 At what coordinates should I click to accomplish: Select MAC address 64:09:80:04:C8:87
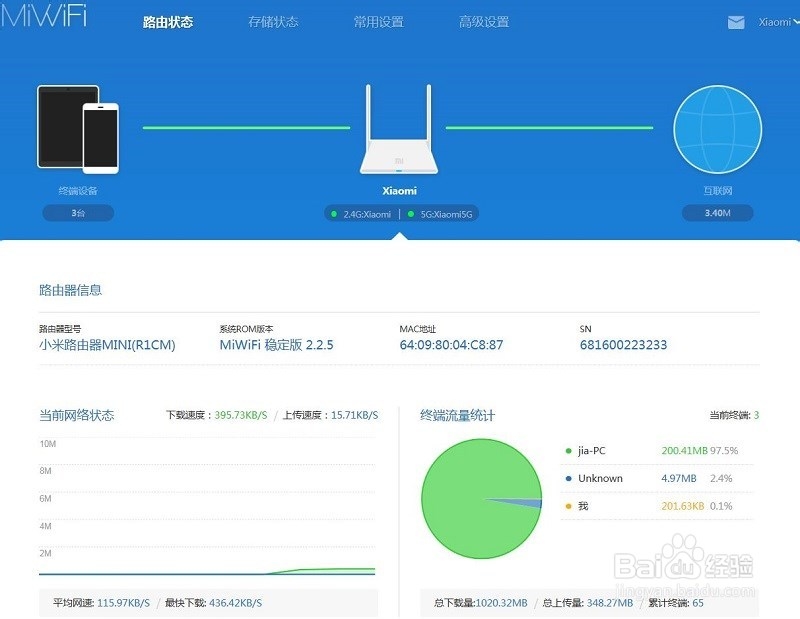click(451, 345)
